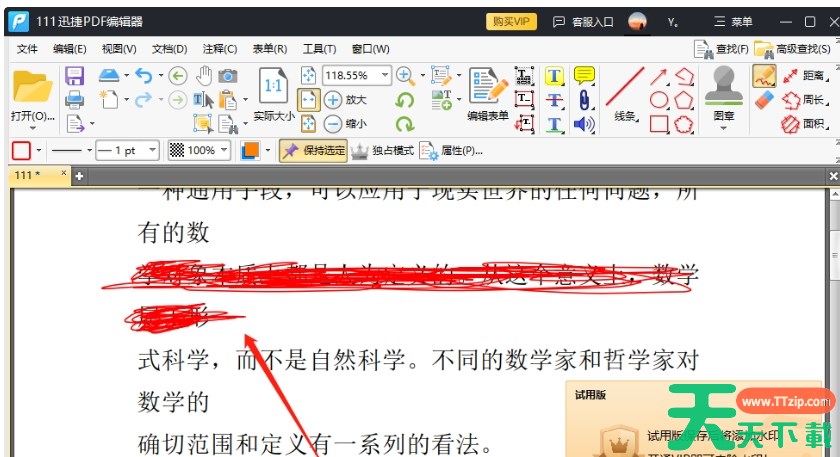Open the zoom percentage 118.55% dropdown

coord(385,75)
